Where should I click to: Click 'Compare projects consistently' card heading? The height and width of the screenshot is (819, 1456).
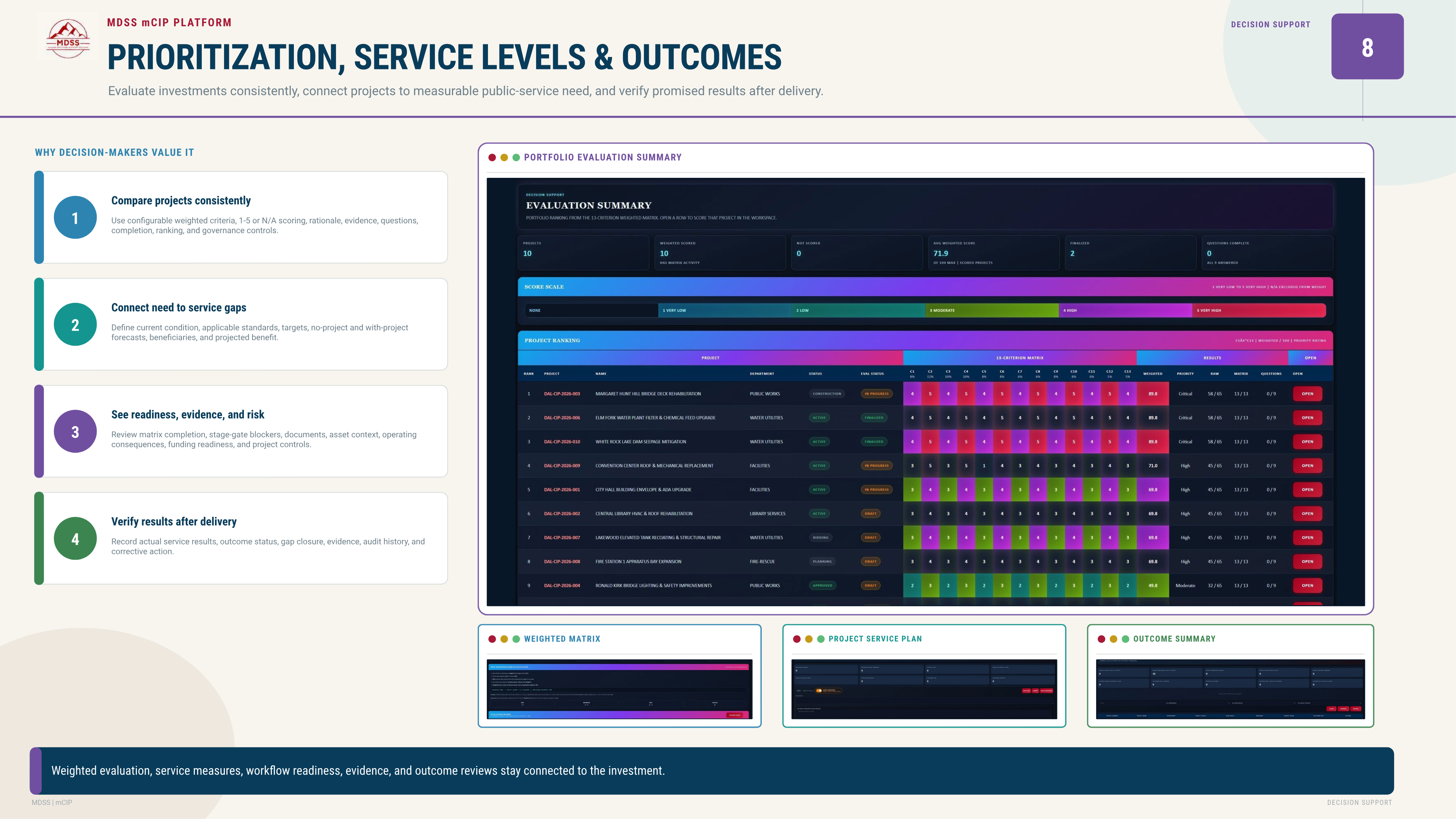181,201
